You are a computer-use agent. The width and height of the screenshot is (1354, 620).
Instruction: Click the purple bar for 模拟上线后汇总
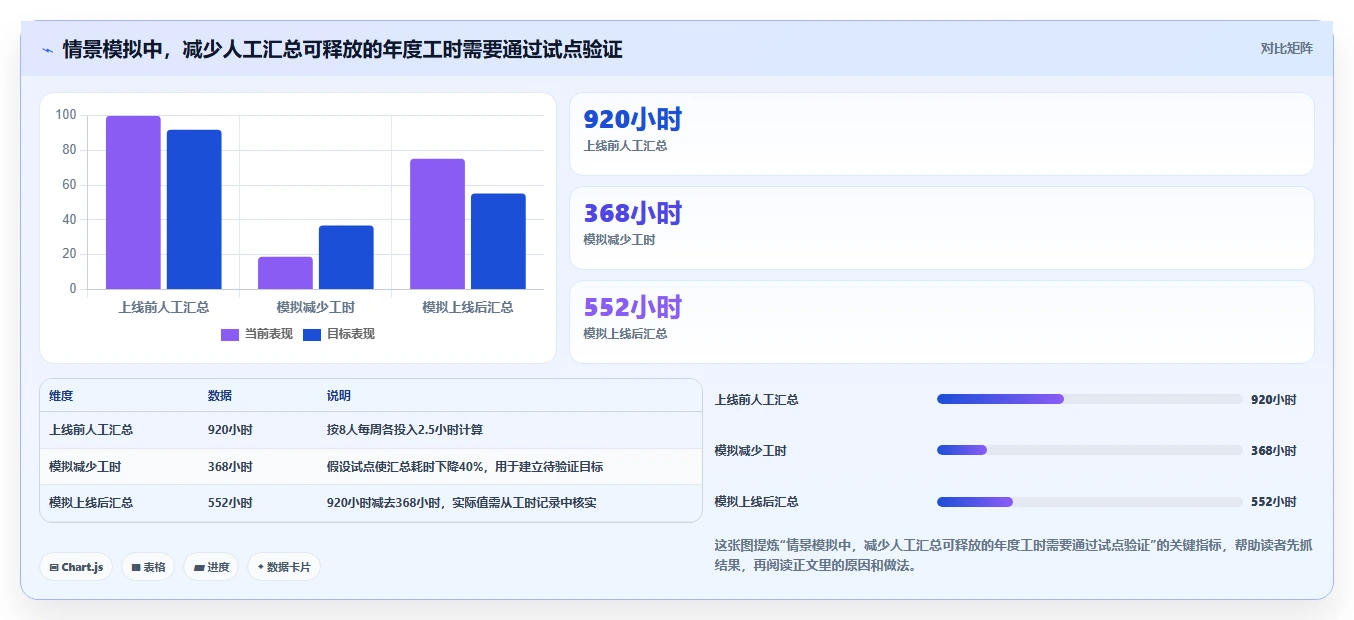pyautogui.click(x=437, y=224)
